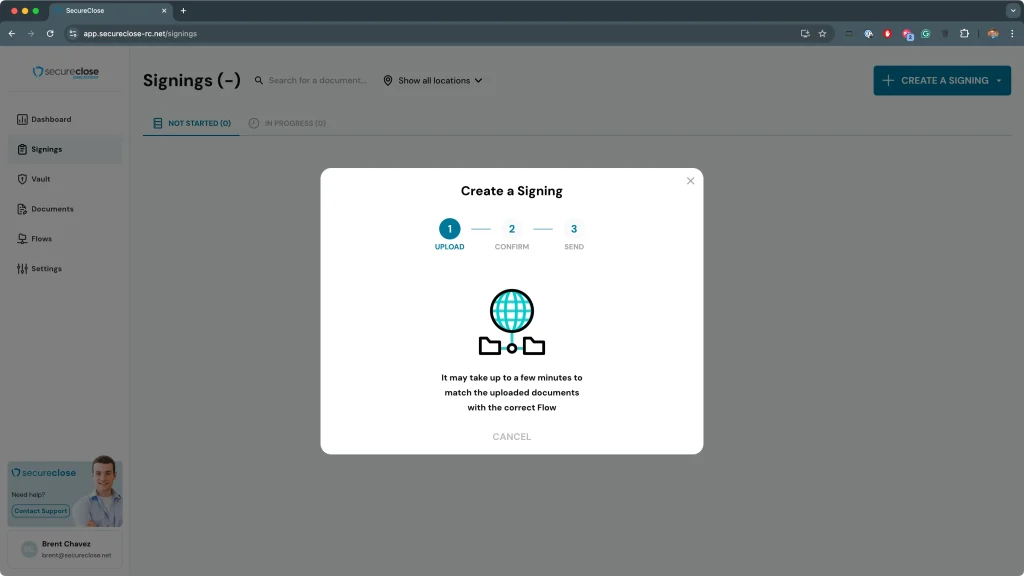
Task: Select step 2 Confirm in the stepper
Action: coord(511,229)
